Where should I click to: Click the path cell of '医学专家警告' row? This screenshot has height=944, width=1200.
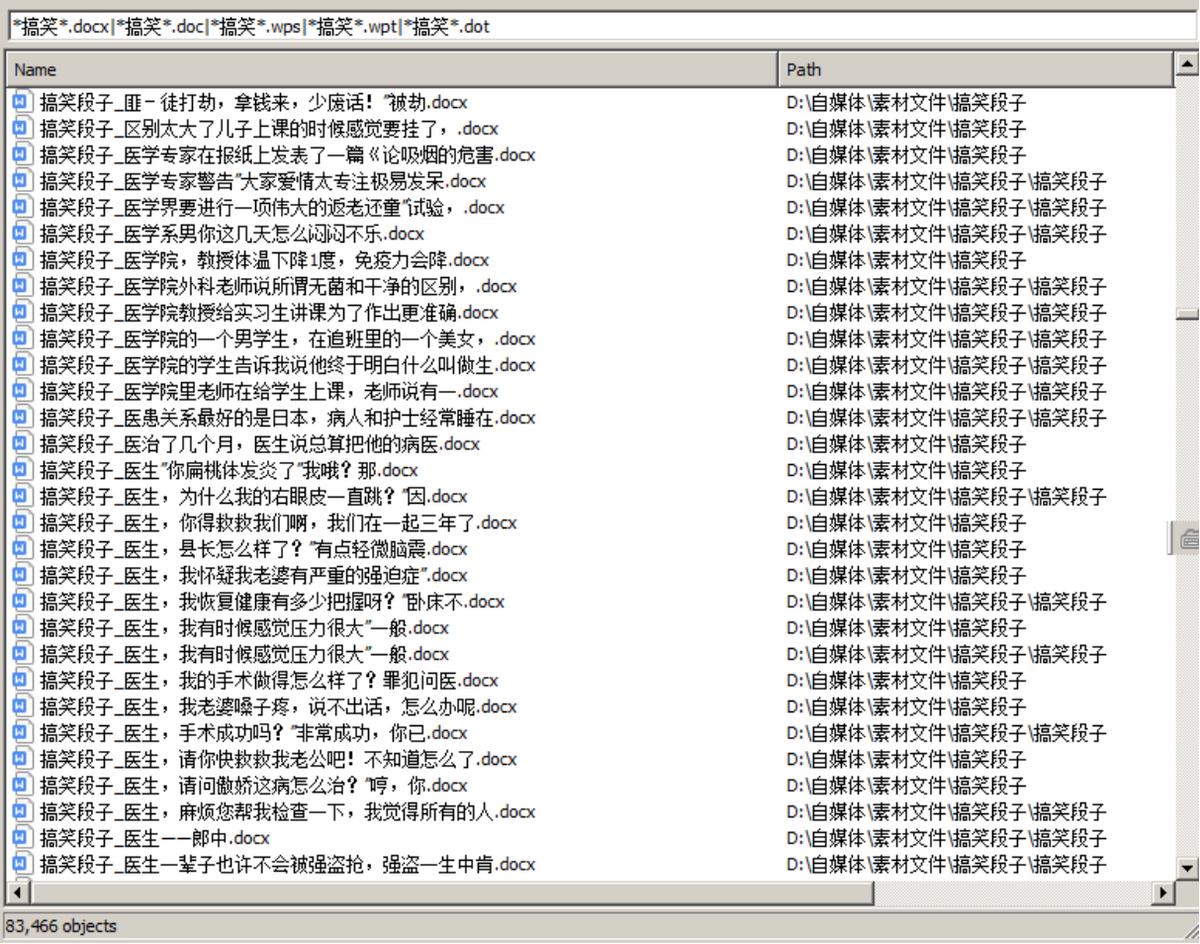click(946, 181)
